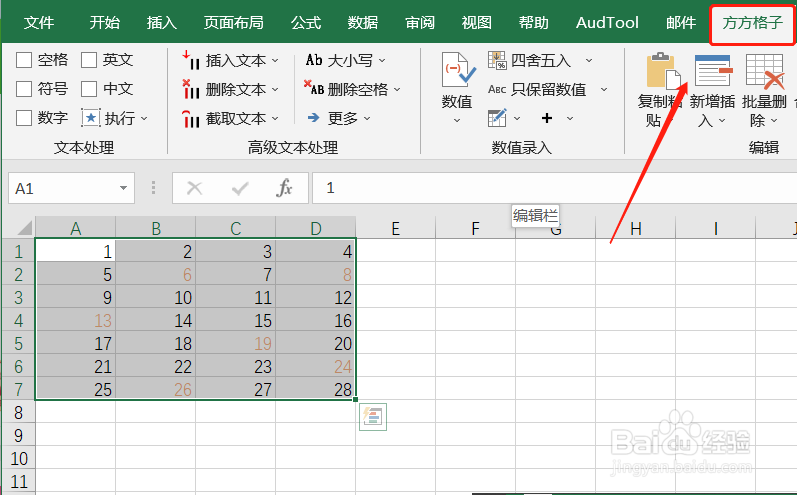Image resolution: width=797 pixels, height=495 pixels.
Task: Open the Name Box dropdown arrow
Action: [123, 188]
